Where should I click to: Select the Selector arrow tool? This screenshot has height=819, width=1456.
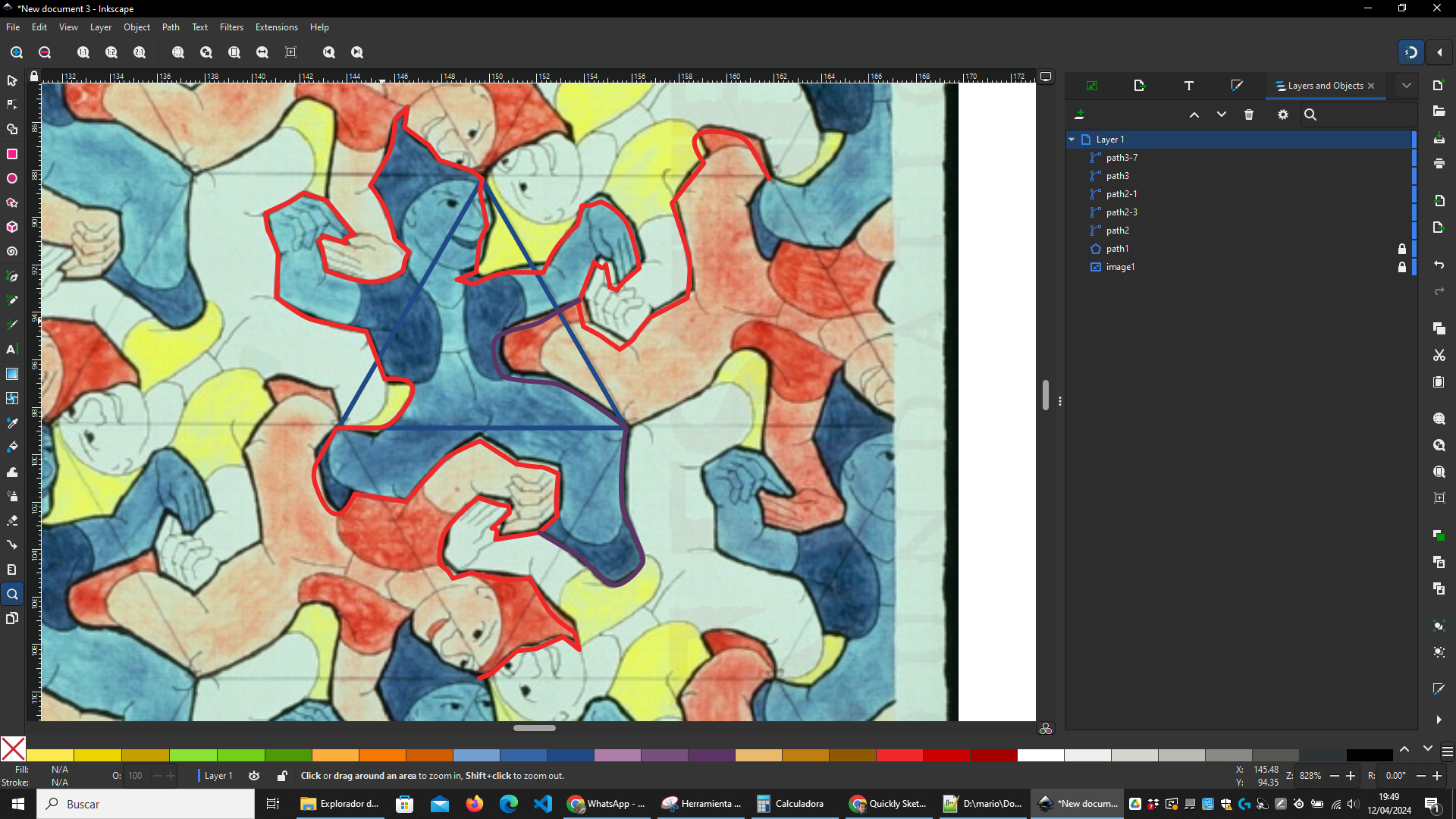12,80
